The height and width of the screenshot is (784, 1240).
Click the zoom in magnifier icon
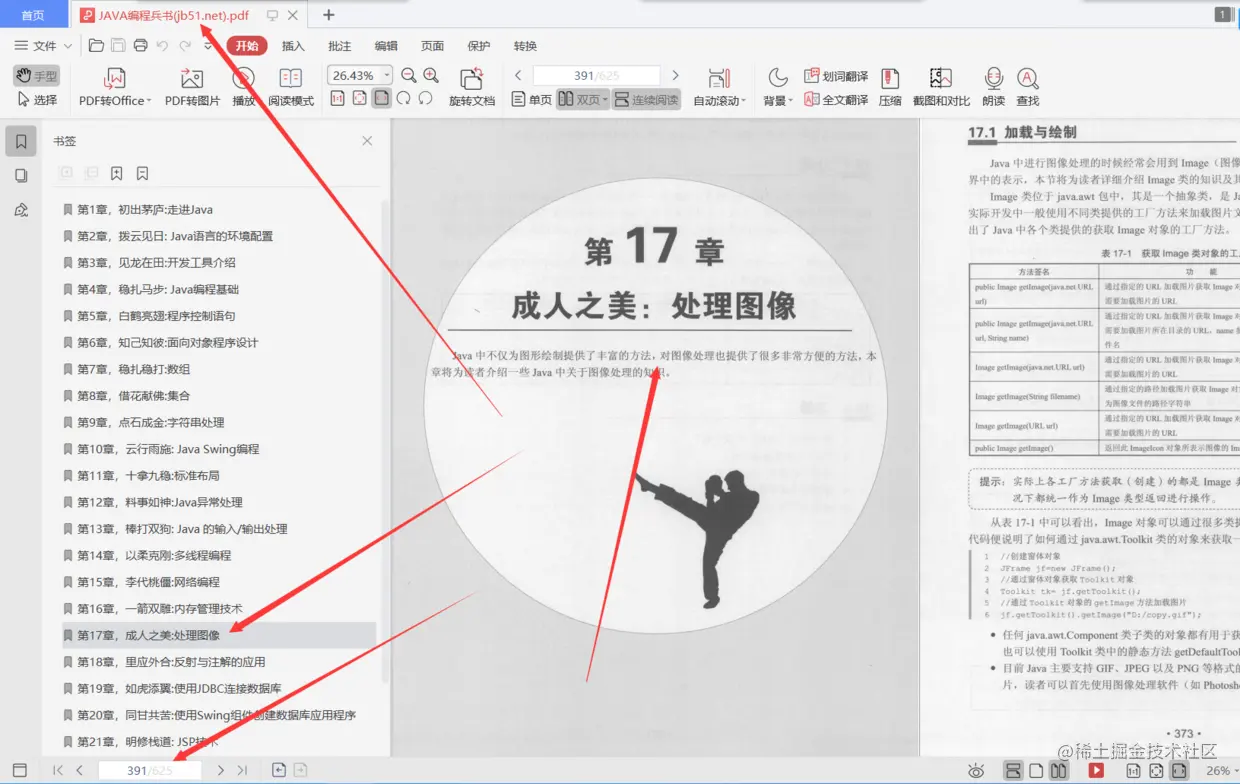click(431, 75)
